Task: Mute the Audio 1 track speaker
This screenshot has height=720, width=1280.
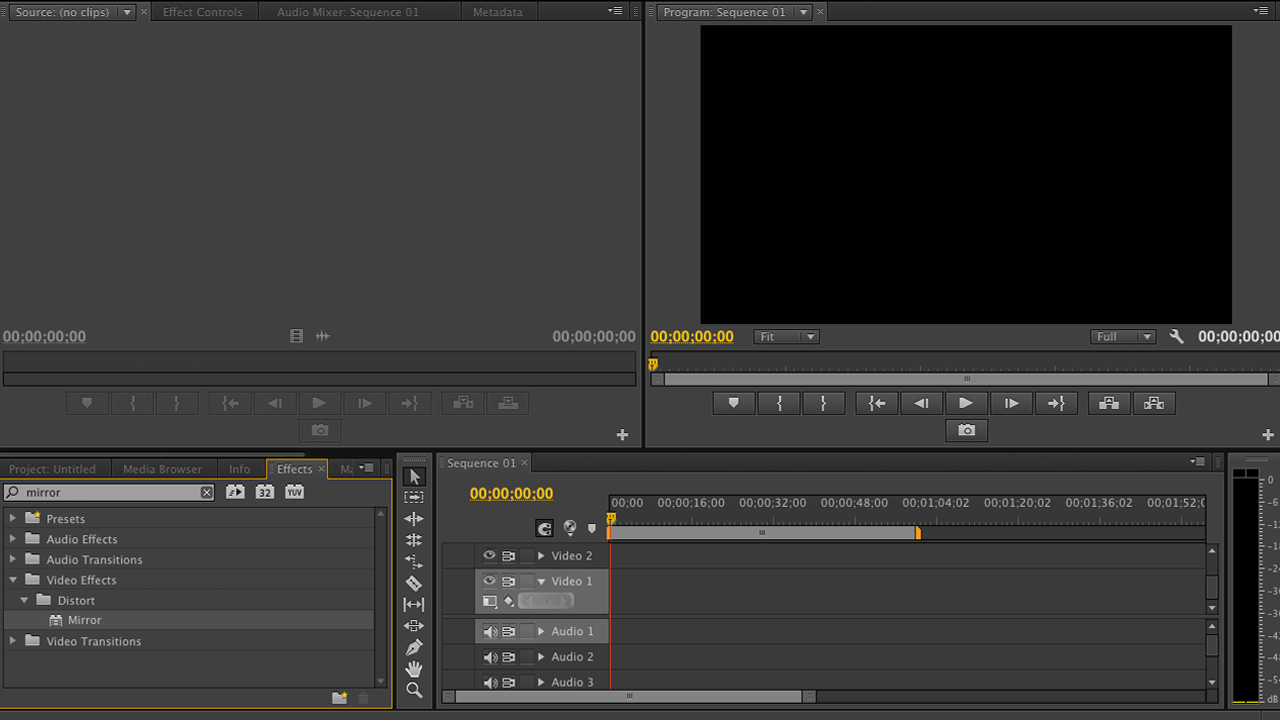Action: (x=490, y=632)
